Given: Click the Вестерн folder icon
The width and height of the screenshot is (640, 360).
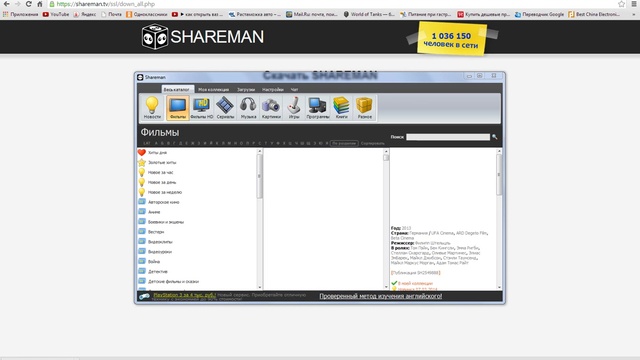Looking at the screenshot, I should 142,231.
